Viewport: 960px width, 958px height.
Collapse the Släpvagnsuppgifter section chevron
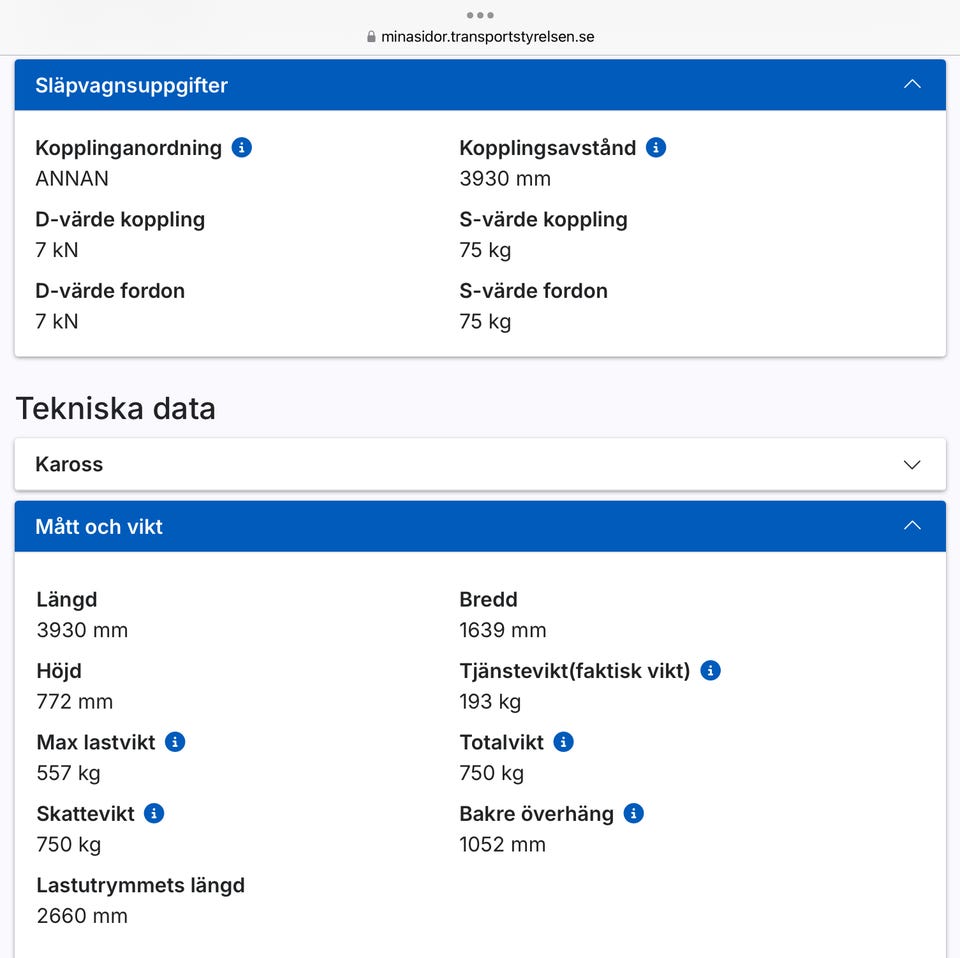click(x=912, y=85)
